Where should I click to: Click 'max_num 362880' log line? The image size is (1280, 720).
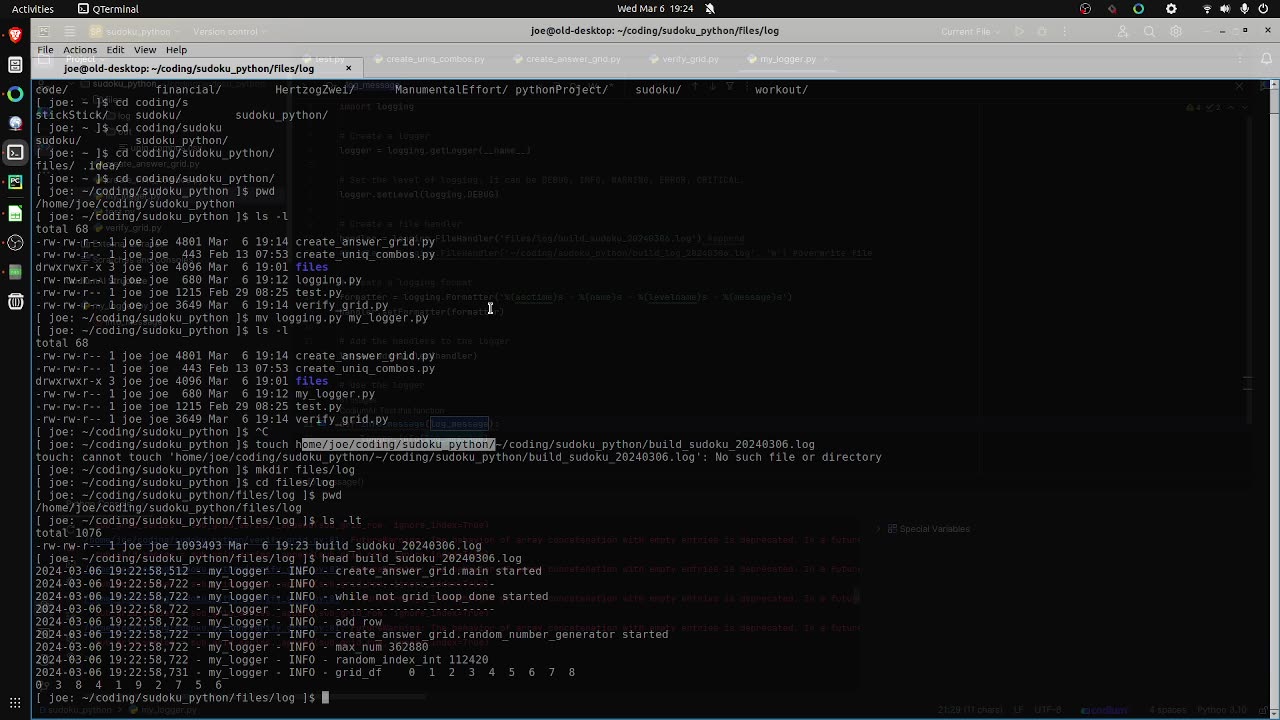(382, 647)
